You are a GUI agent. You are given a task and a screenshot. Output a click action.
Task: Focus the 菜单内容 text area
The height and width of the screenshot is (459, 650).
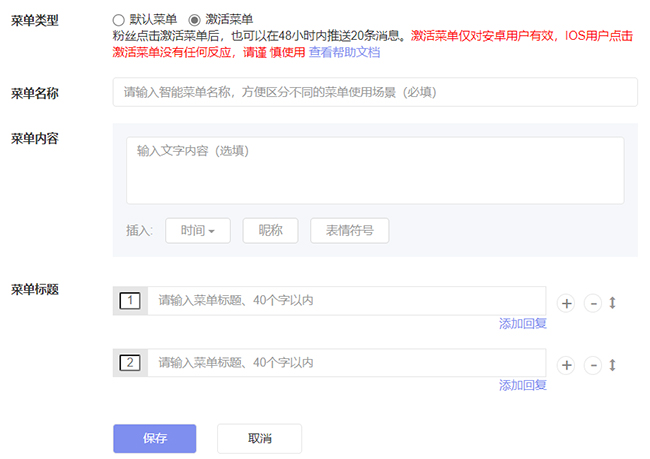coord(375,170)
